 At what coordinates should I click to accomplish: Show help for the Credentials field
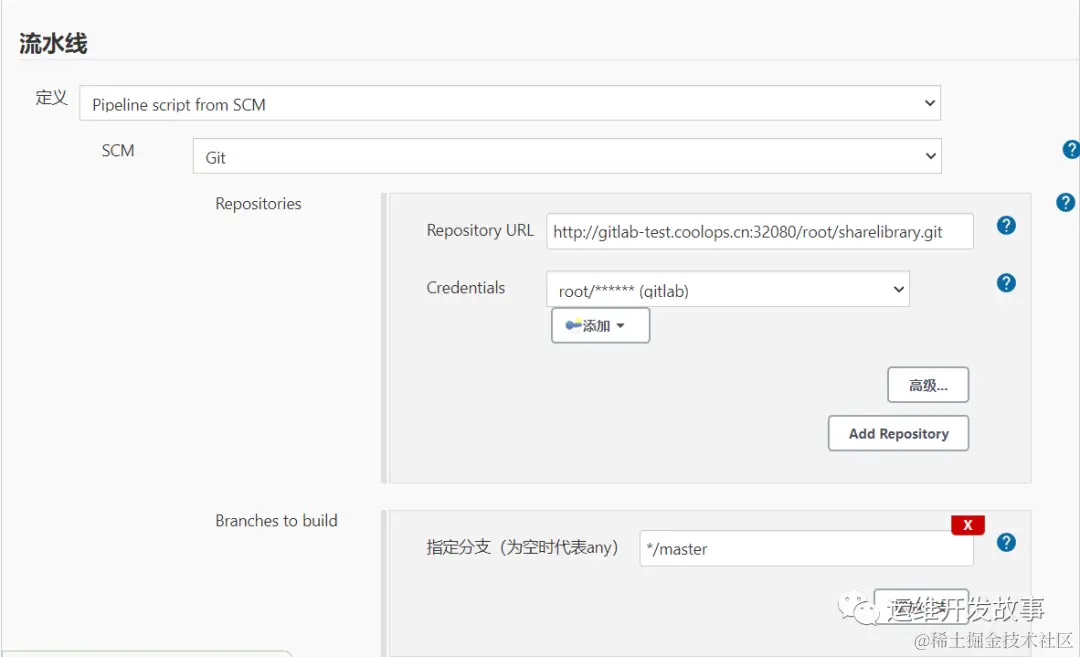coord(1006,282)
